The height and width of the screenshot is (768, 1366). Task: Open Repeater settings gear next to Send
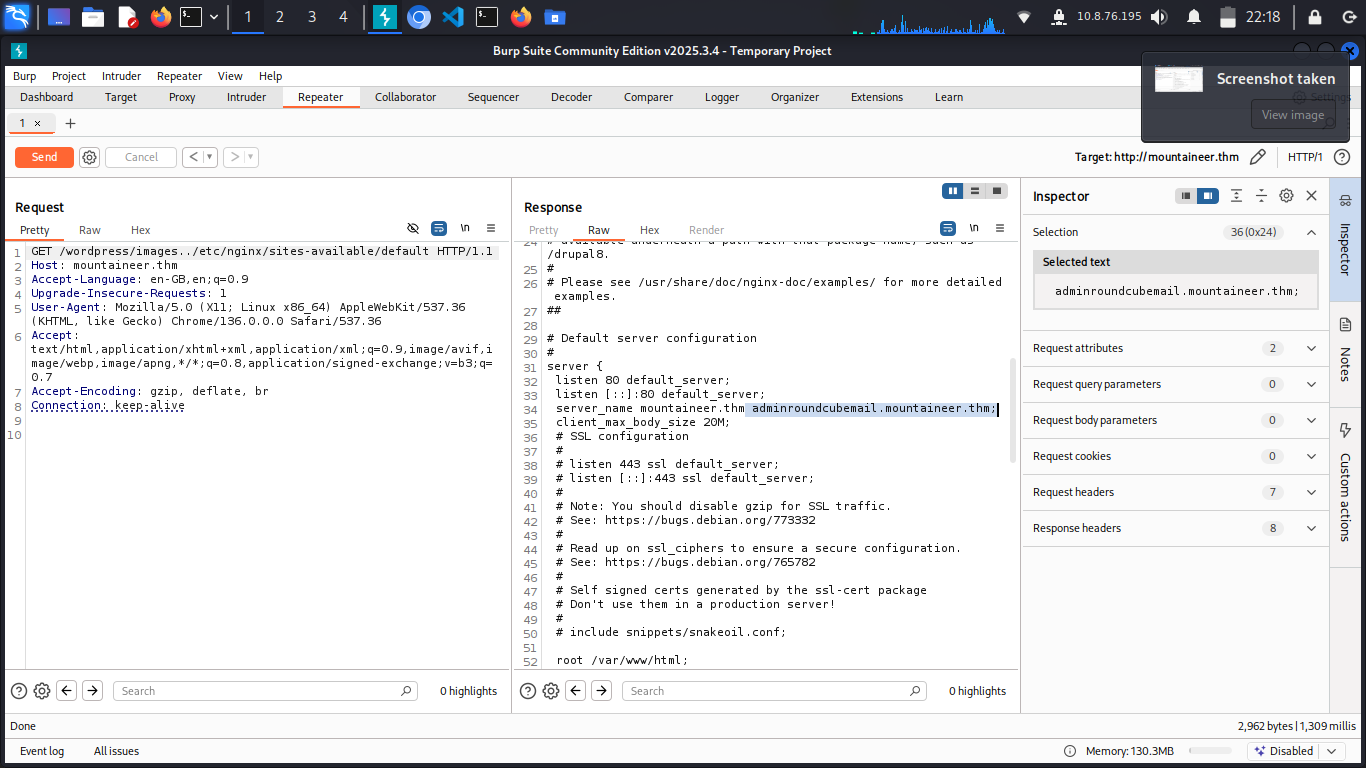[89, 157]
